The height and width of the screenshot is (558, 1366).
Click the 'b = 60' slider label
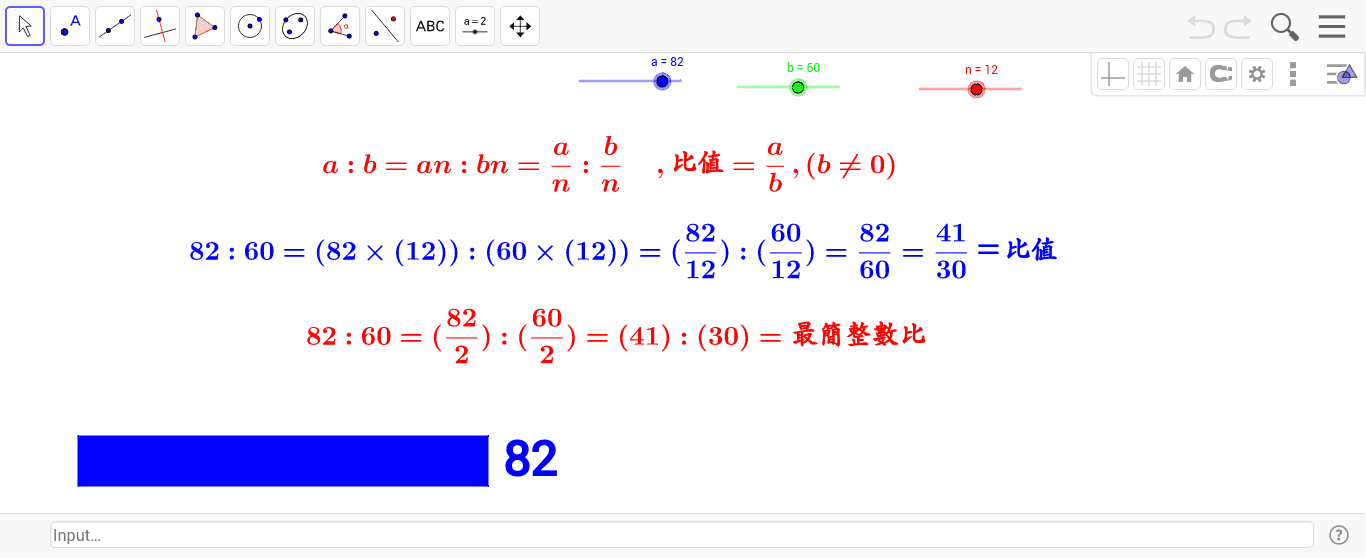coord(803,67)
